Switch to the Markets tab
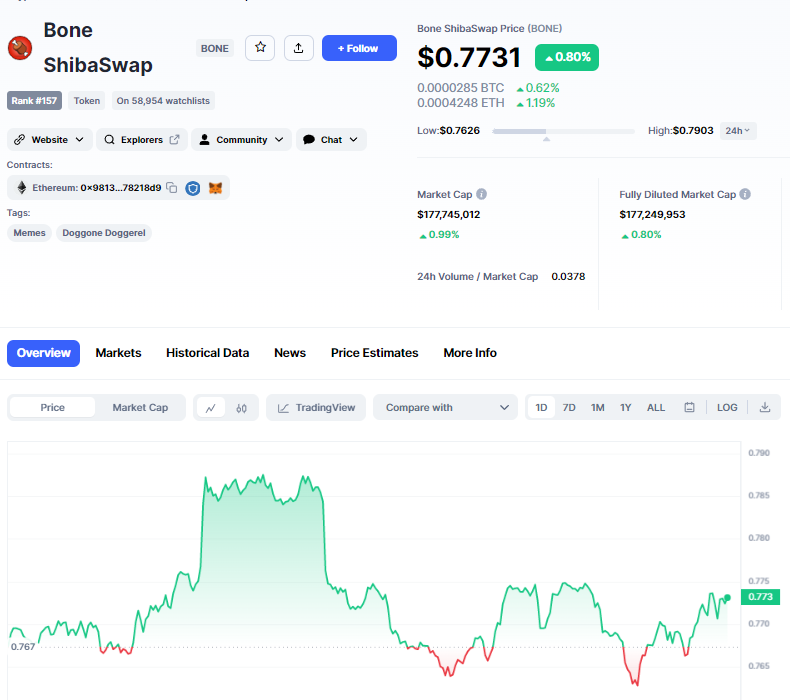The height and width of the screenshot is (700, 790). 118,353
